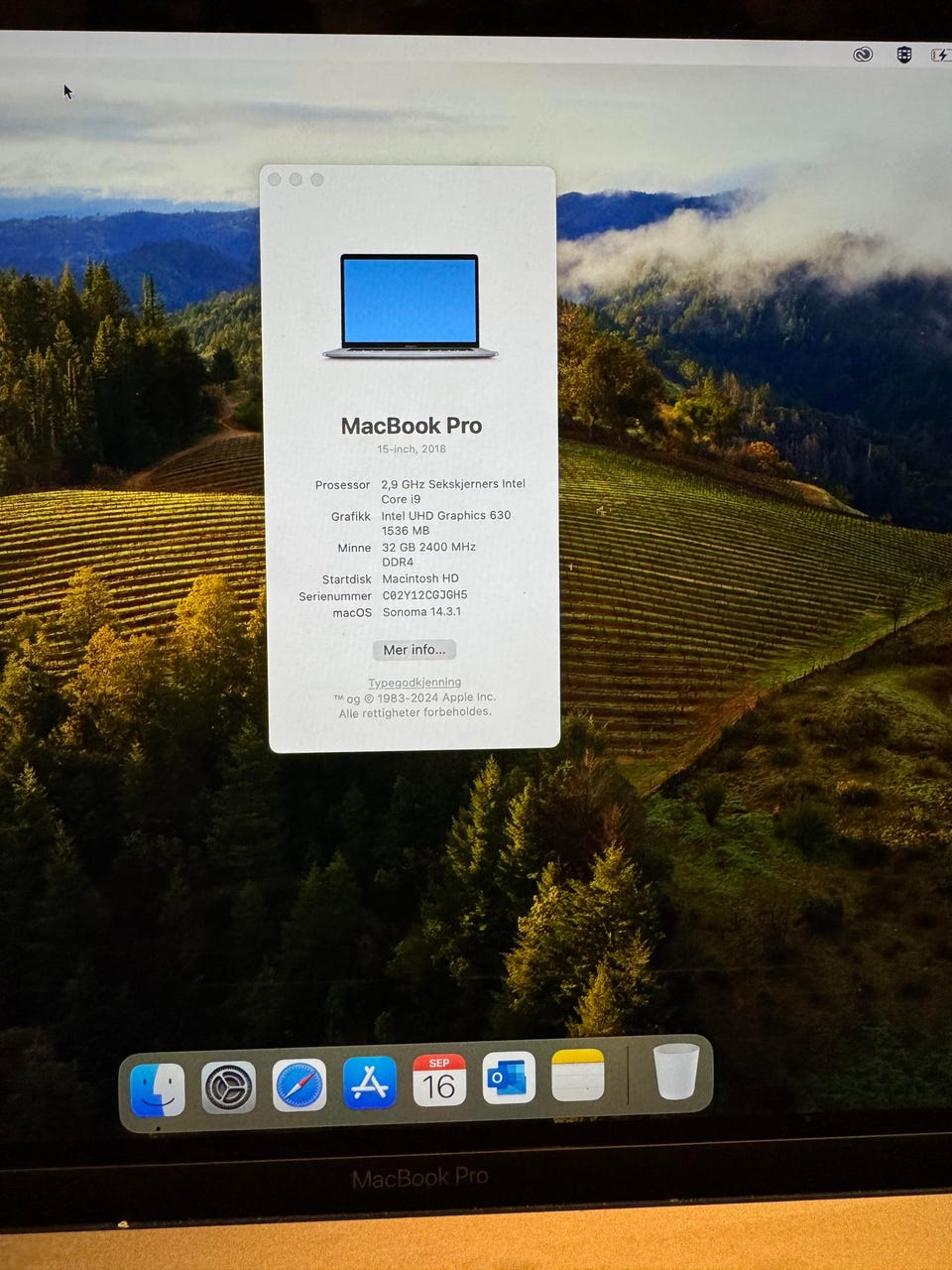
Task: Click 'Alle rettigheter forbeholdes.' text
Action: coord(415,712)
